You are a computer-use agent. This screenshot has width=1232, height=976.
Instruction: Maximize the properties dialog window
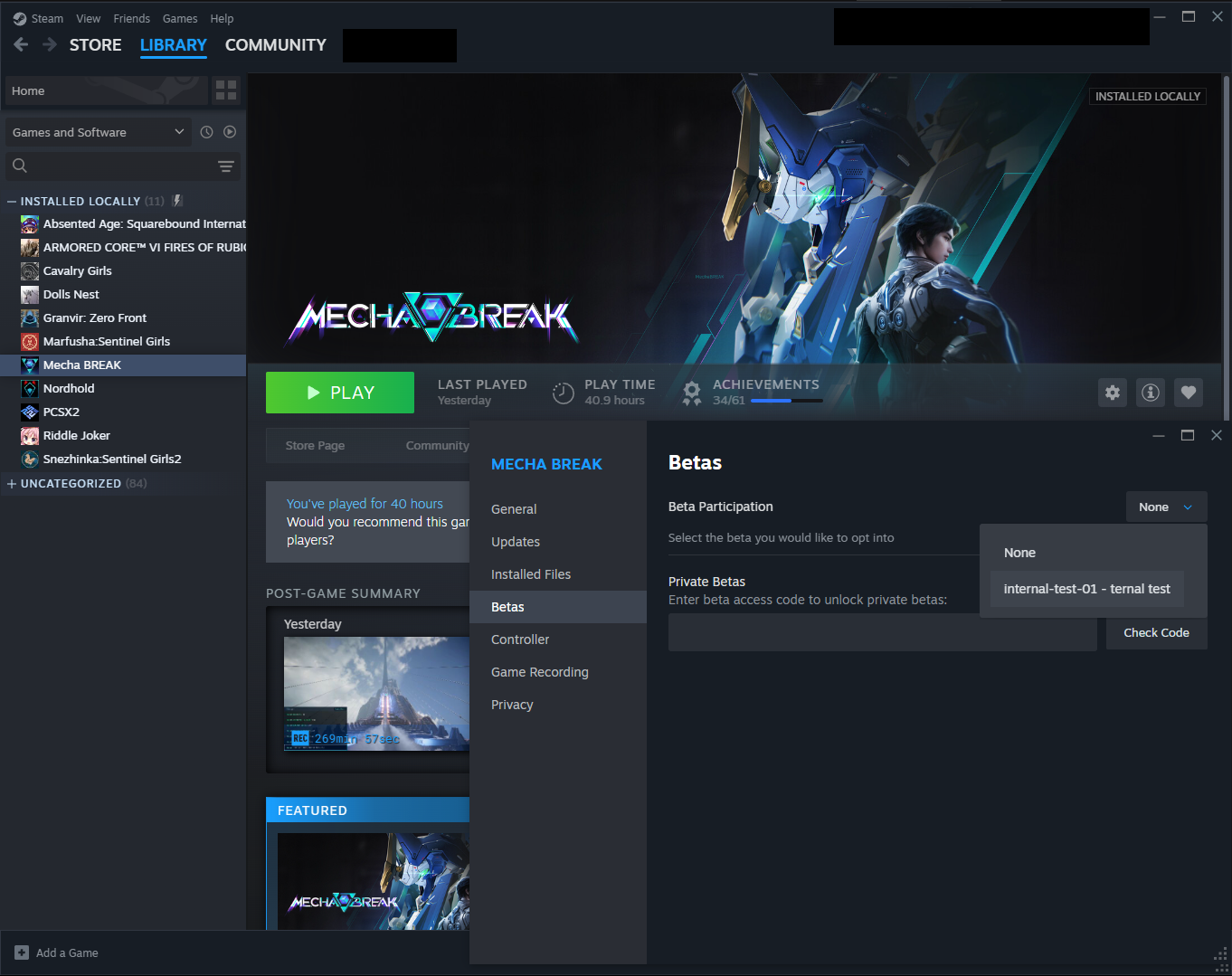1188,435
